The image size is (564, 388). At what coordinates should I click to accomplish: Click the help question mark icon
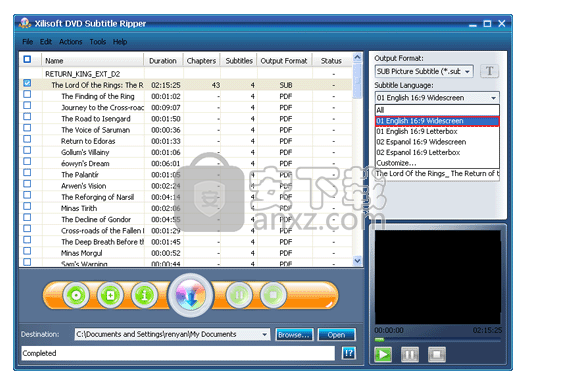pyautogui.click(x=349, y=353)
